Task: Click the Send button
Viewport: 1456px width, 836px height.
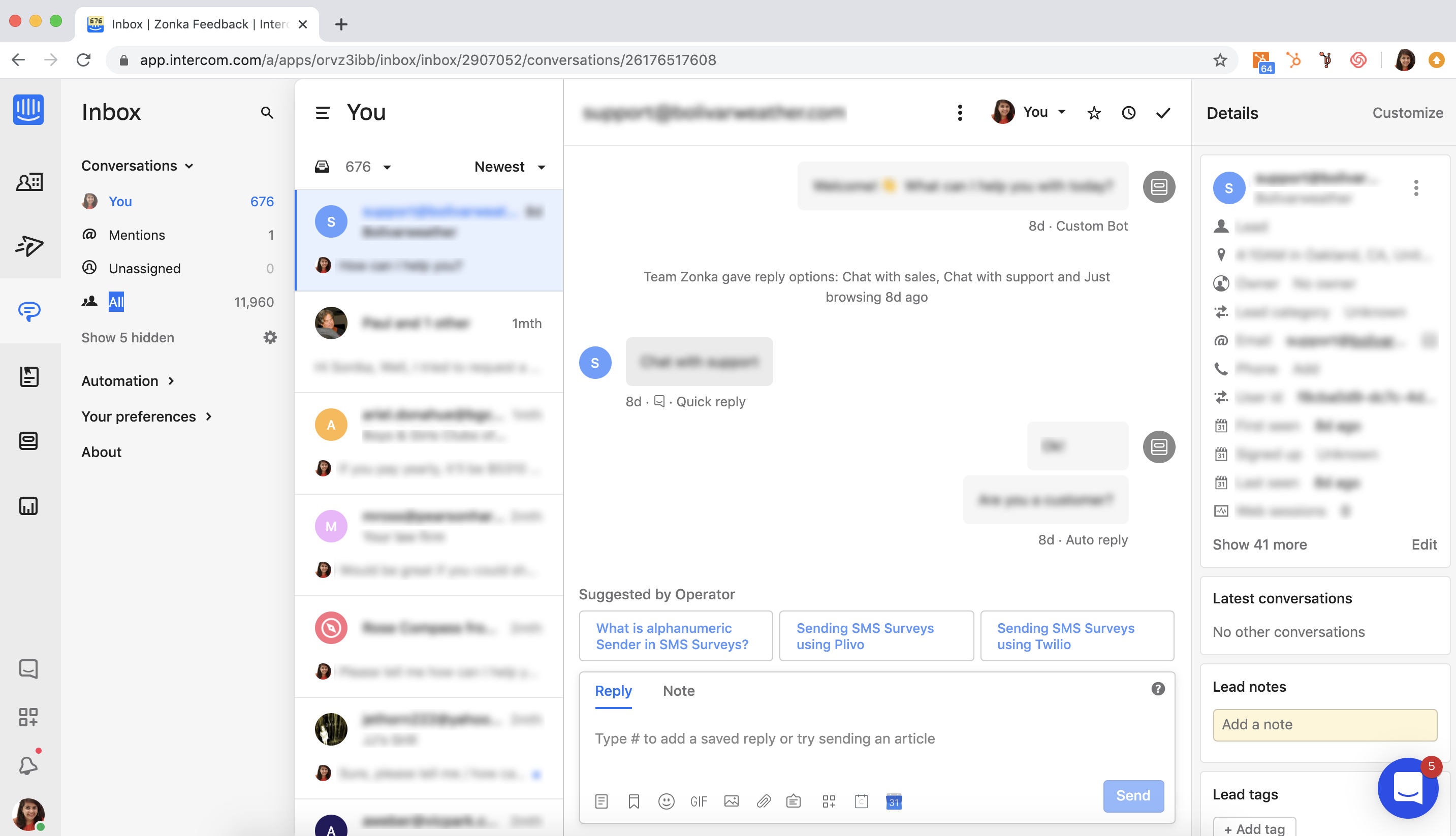Action: [1133, 796]
